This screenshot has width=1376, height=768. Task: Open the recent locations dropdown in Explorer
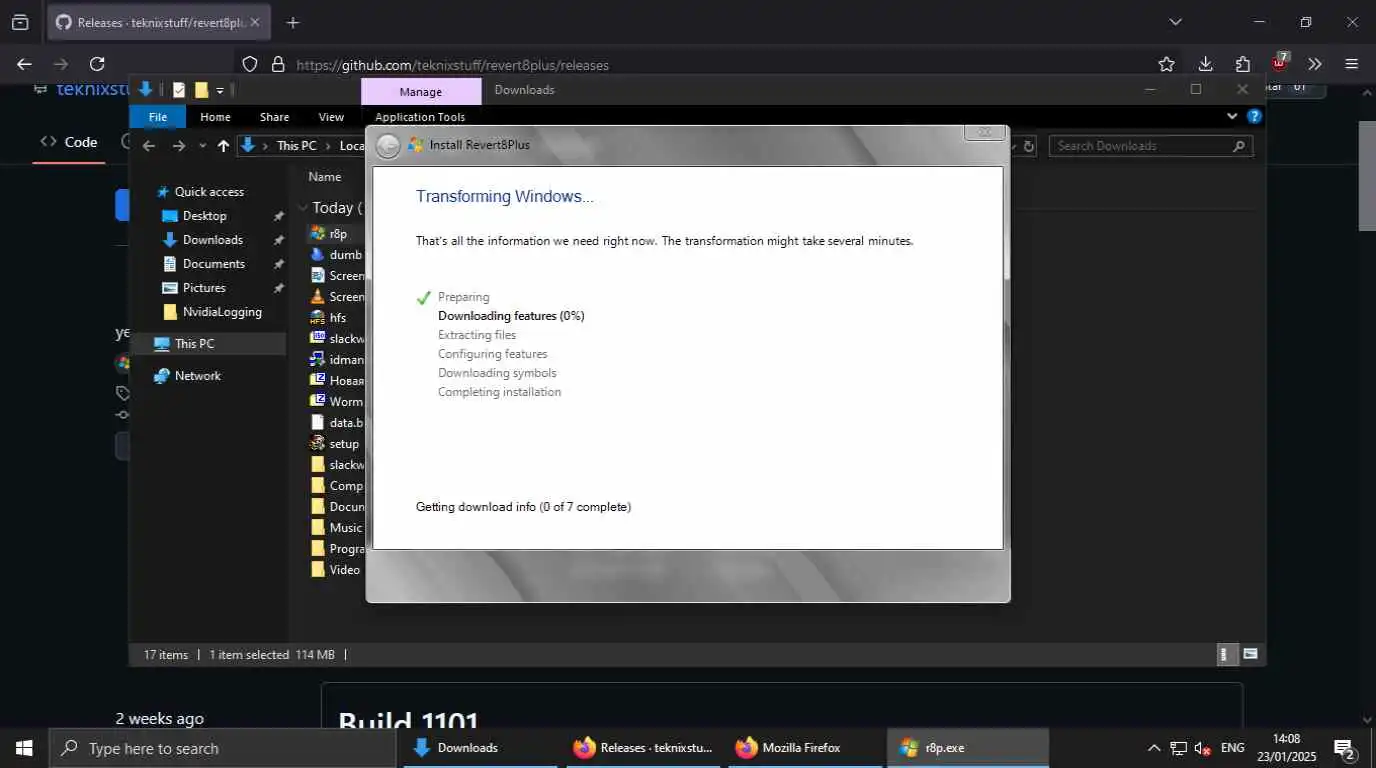click(202, 146)
